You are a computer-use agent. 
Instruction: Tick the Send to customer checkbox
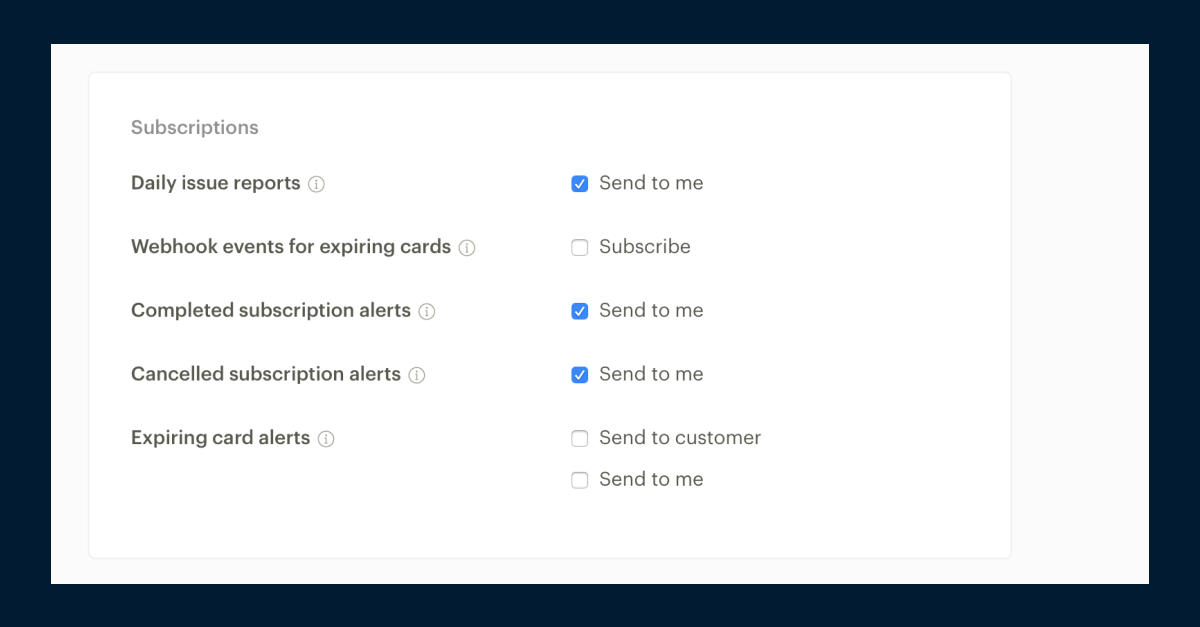pyautogui.click(x=580, y=438)
